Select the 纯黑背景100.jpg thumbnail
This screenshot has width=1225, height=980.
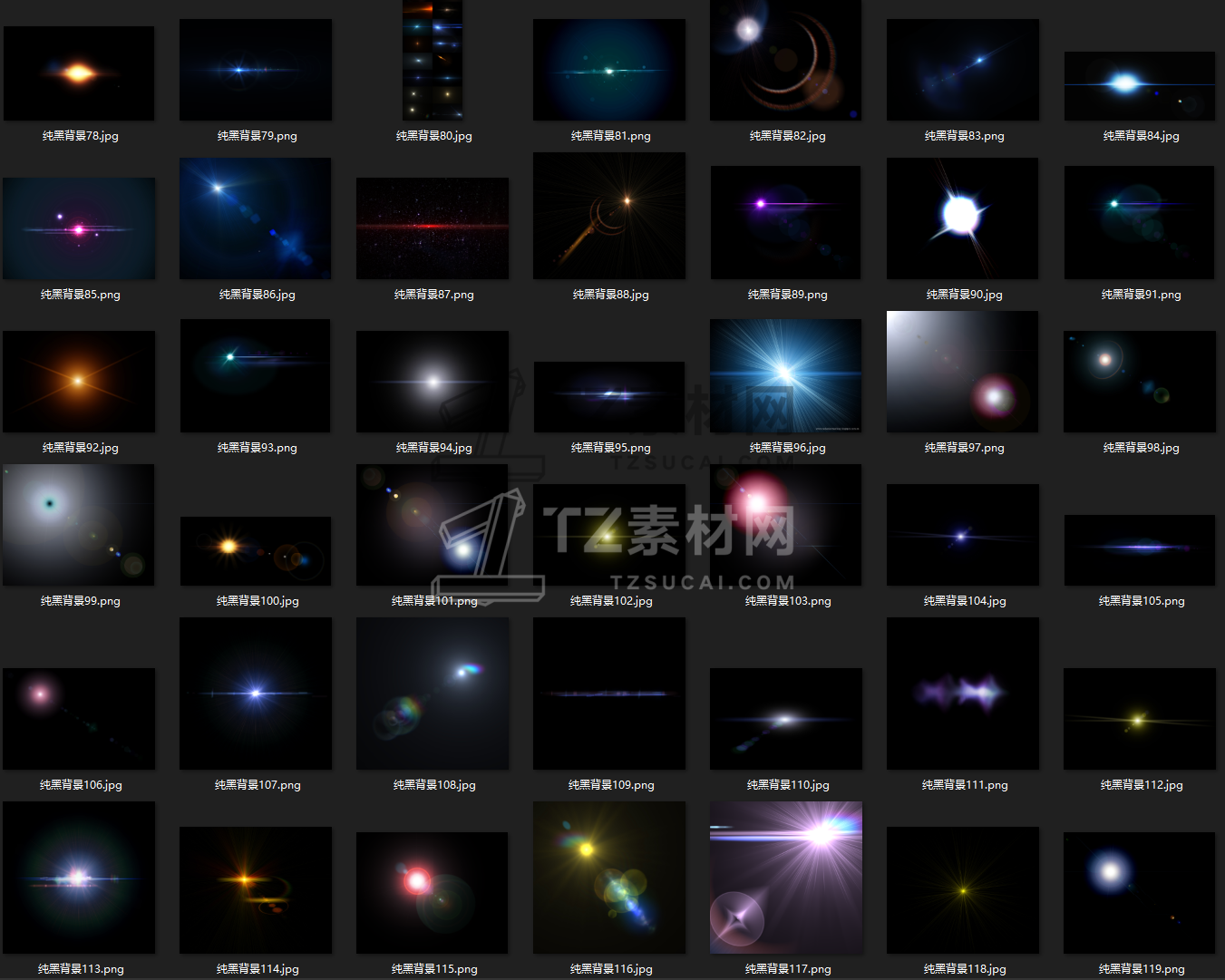tap(256, 551)
